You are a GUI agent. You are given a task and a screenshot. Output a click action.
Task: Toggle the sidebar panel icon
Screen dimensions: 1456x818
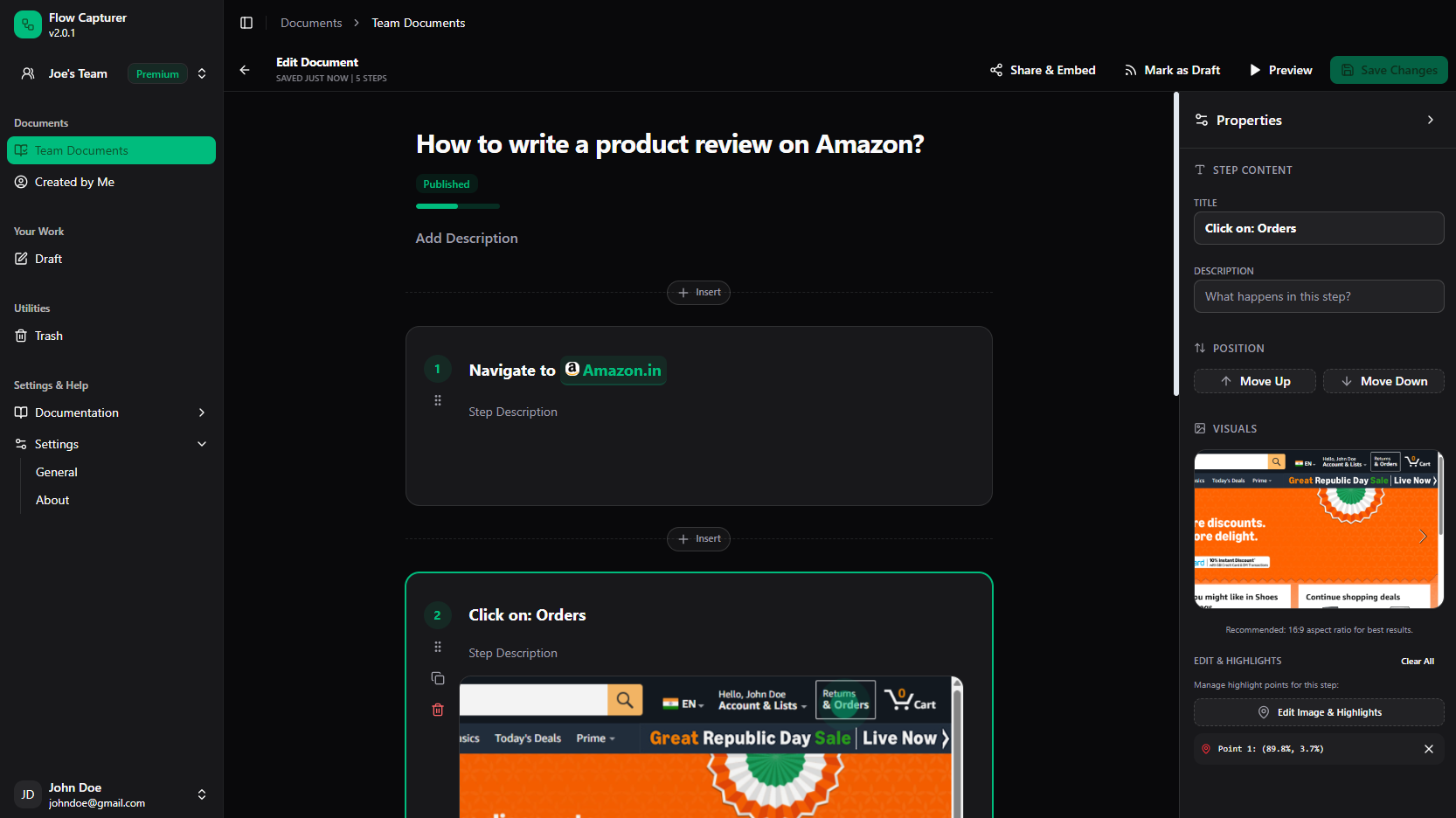[246, 23]
